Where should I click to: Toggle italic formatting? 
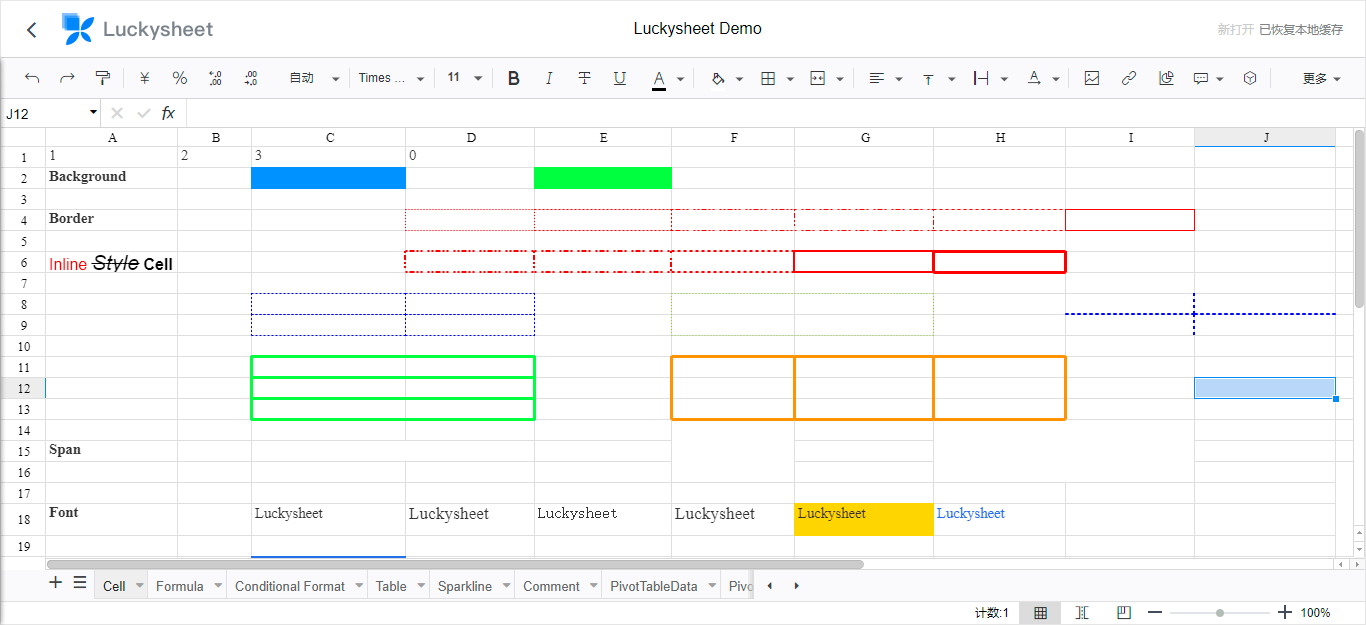tap(548, 78)
